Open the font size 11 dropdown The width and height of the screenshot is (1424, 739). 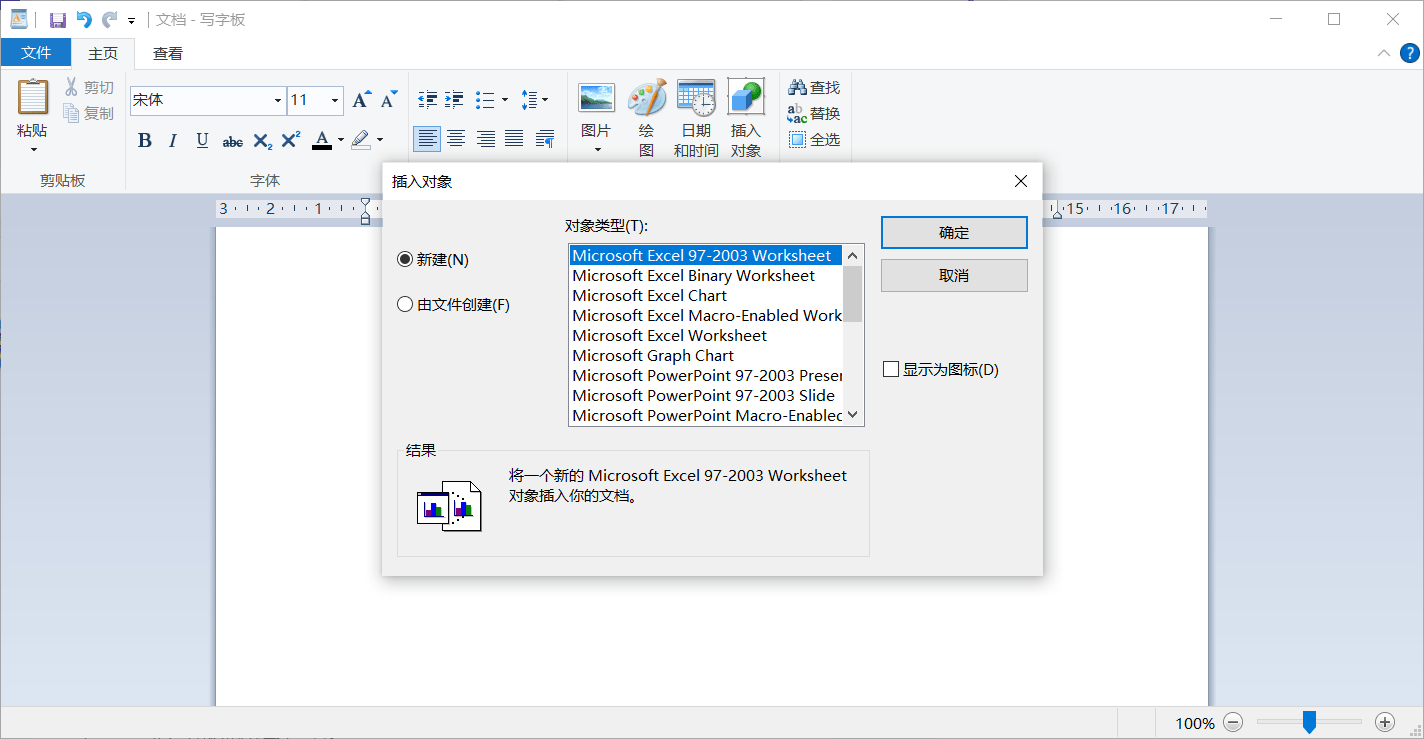pos(335,100)
